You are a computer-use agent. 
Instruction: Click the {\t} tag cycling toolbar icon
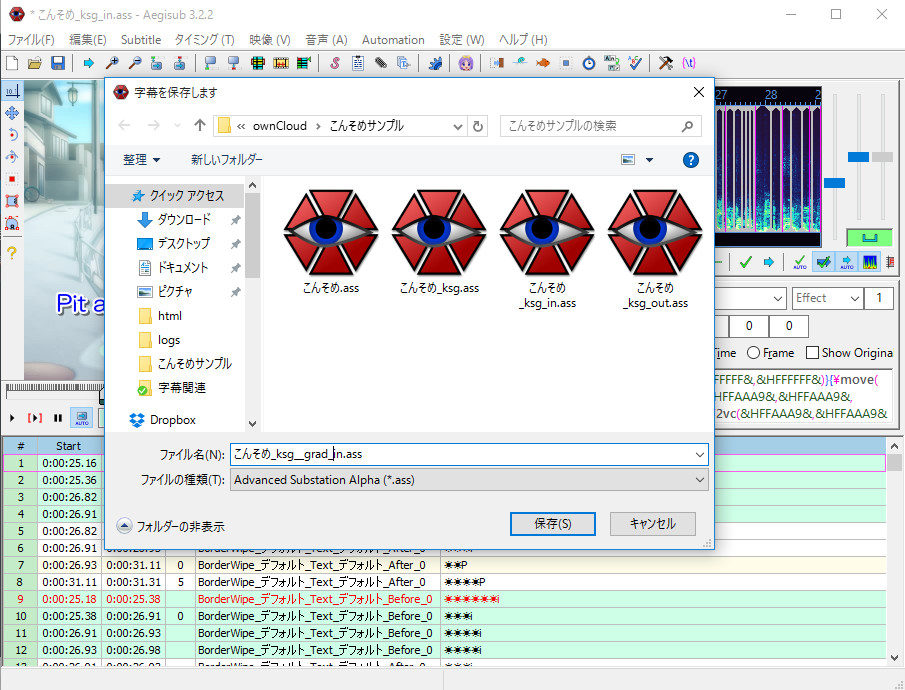click(689, 63)
